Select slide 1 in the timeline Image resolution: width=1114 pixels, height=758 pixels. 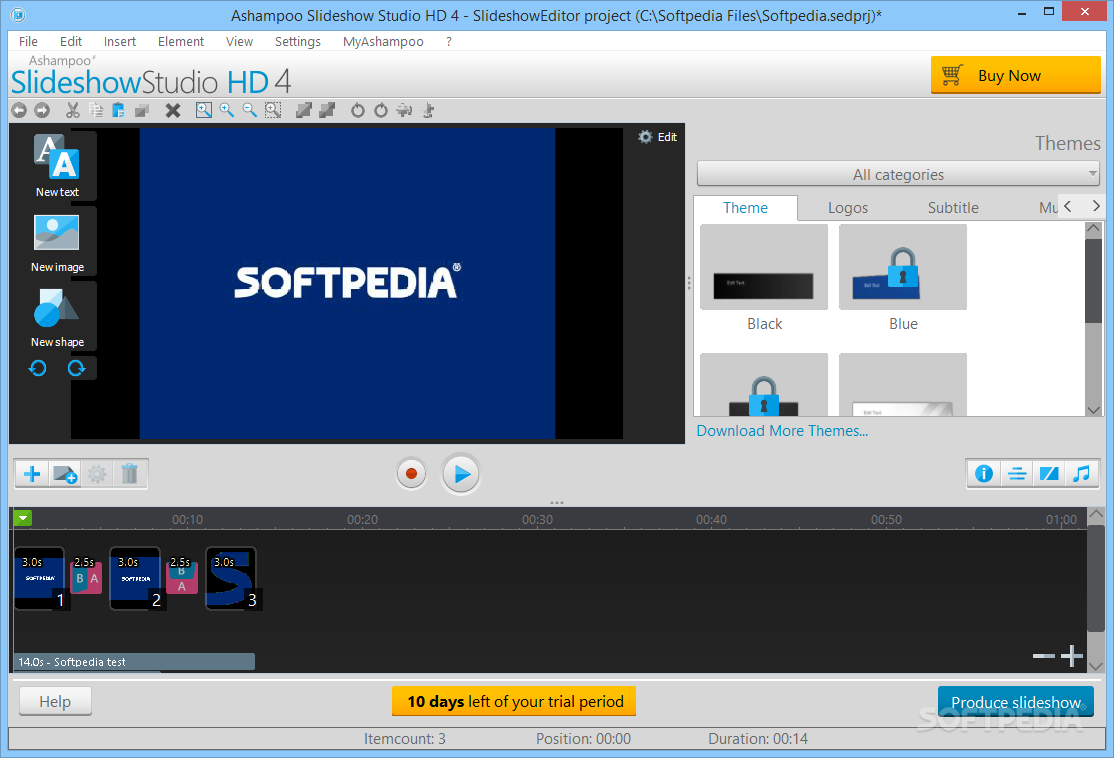pyautogui.click(x=40, y=578)
